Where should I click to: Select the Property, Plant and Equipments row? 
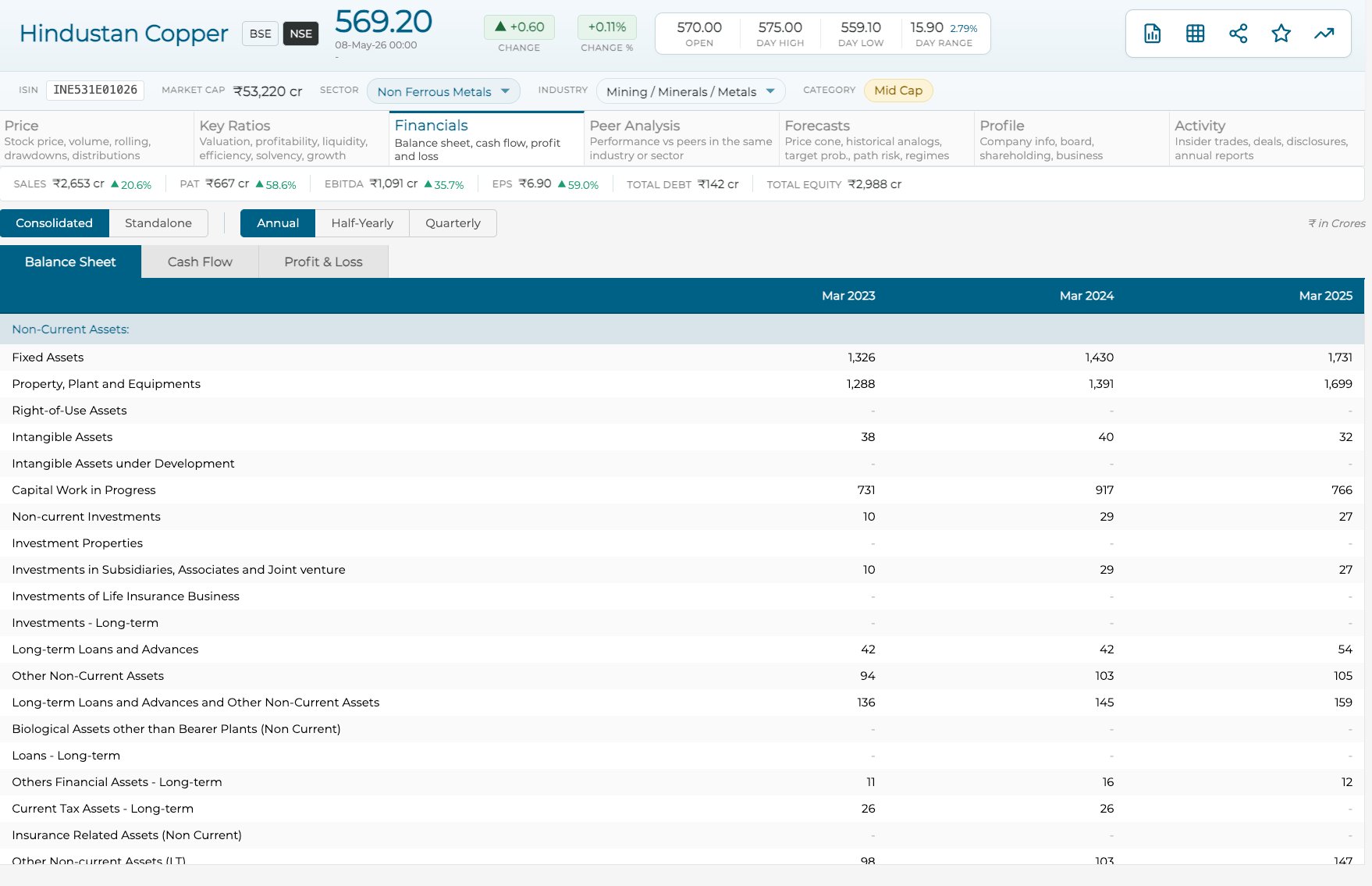[x=682, y=384]
